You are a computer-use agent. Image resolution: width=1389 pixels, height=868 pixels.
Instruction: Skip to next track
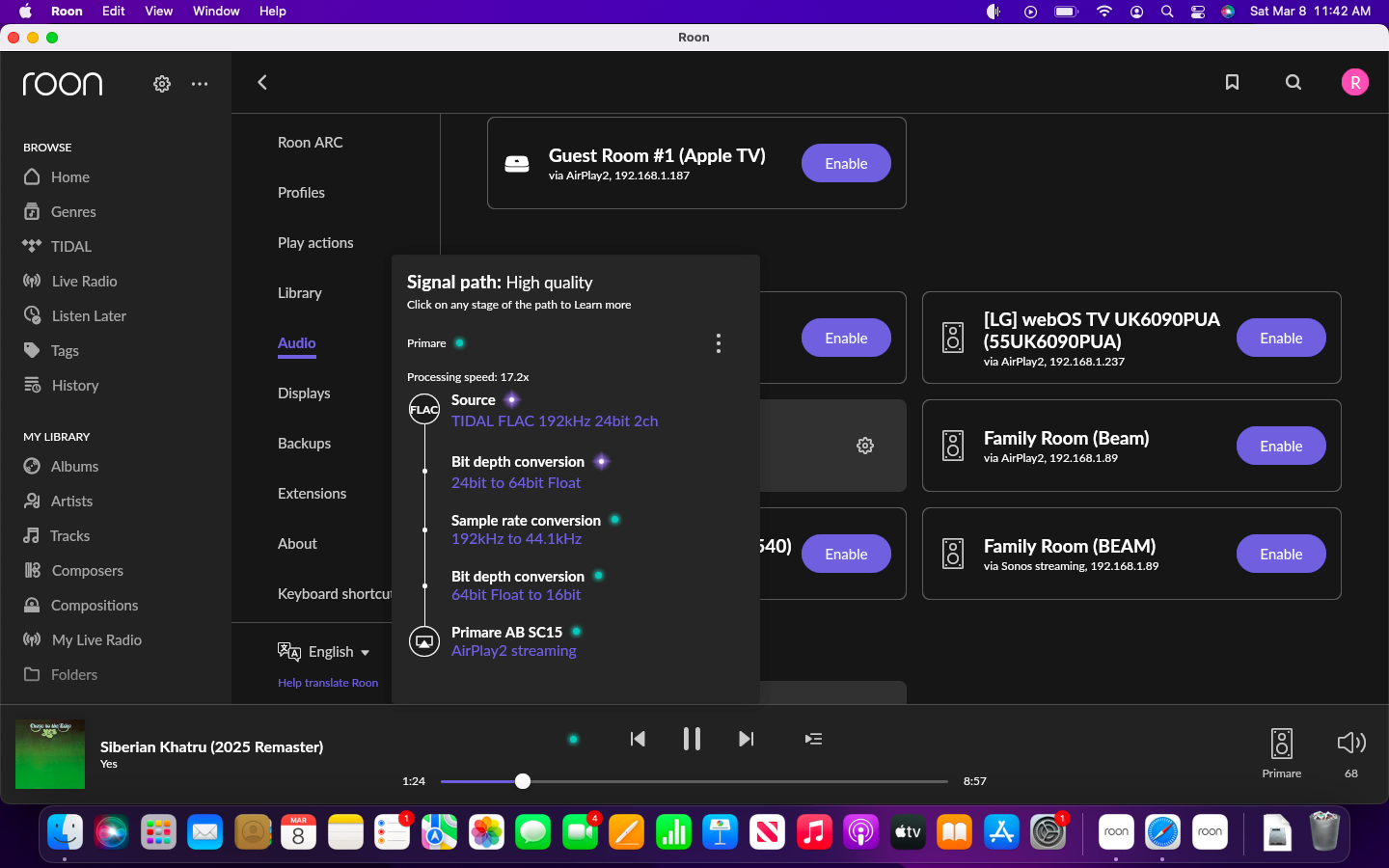pyautogui.click(x=746, y=739)
